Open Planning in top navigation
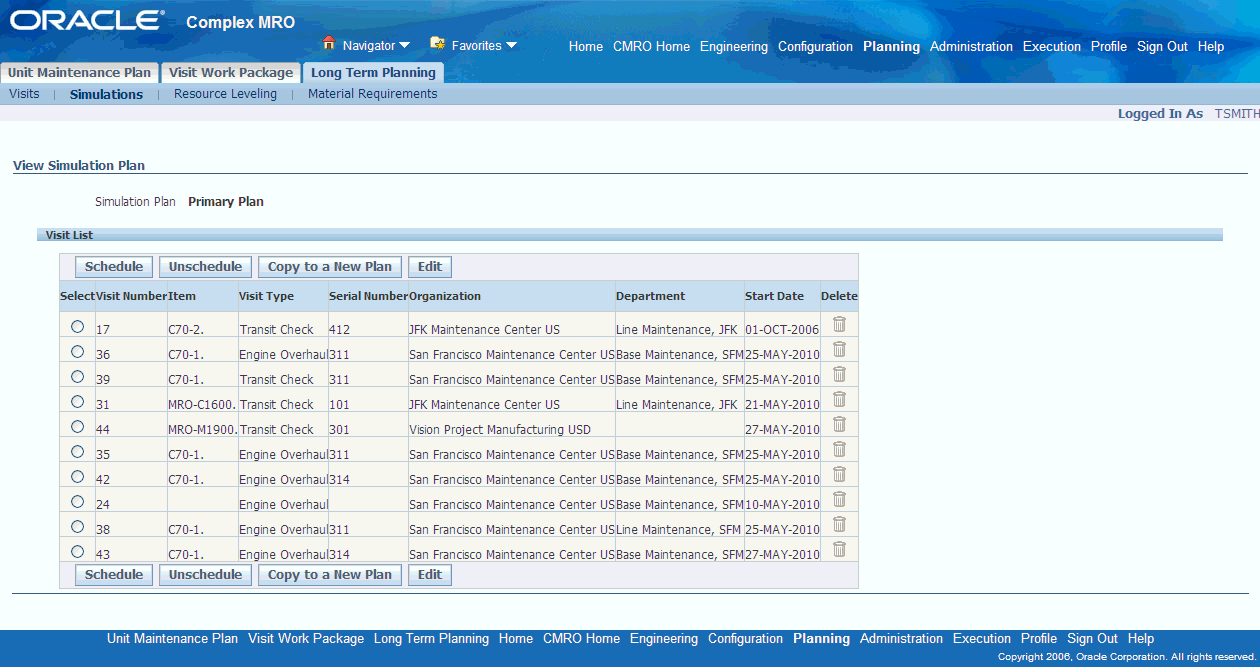This screenshot has height=667, width=1260. point(891,47)
